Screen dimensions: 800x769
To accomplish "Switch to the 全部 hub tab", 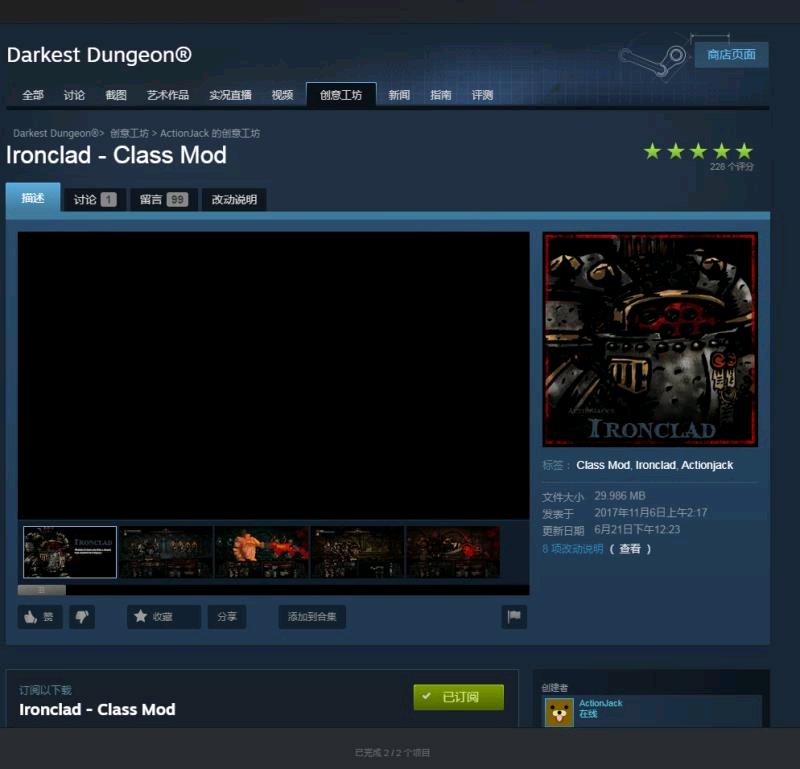I will coord(33,95).
